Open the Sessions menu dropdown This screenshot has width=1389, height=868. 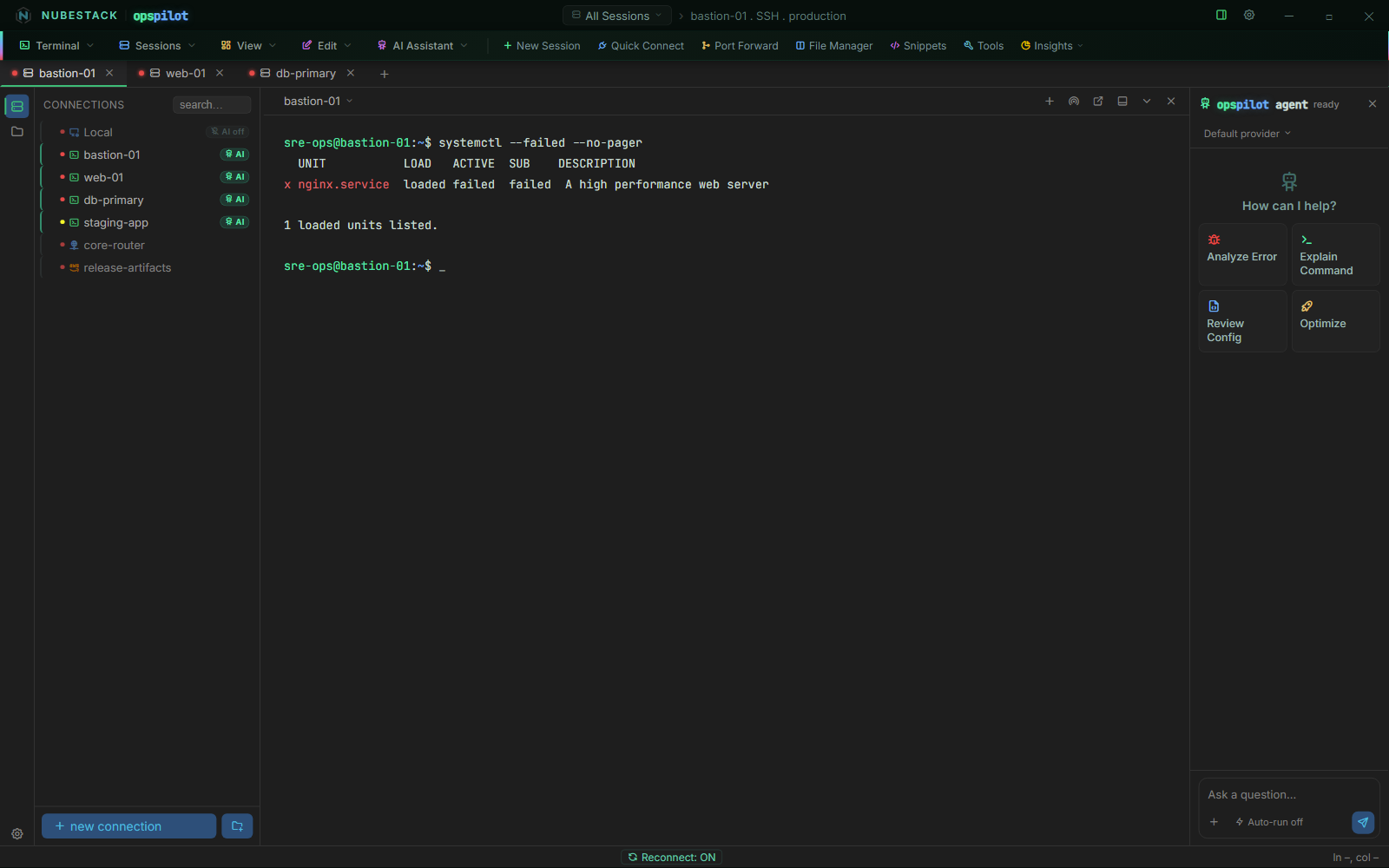pos(157,46)
